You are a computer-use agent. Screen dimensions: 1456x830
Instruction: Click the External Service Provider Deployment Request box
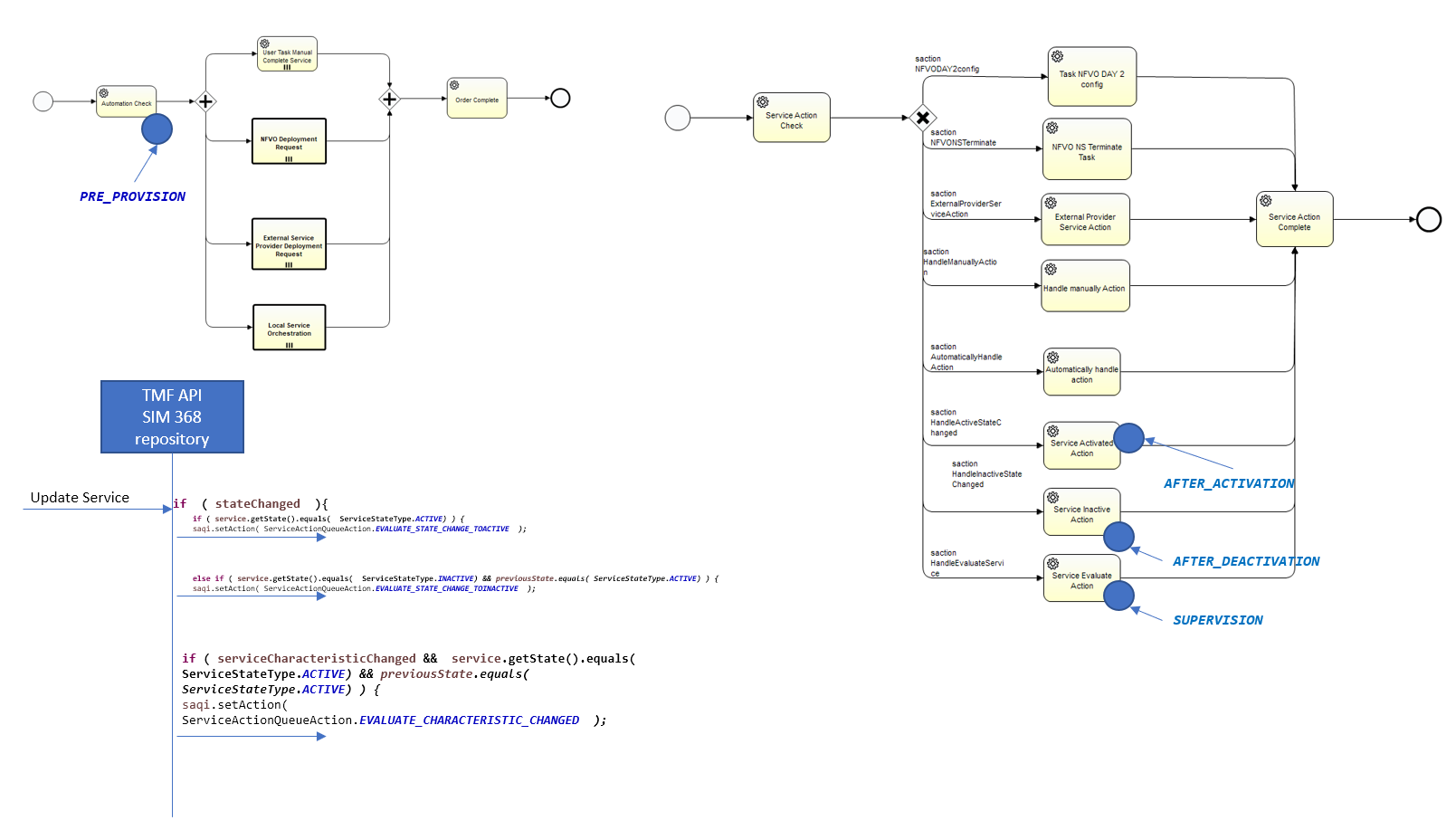[x=289, y=244]
